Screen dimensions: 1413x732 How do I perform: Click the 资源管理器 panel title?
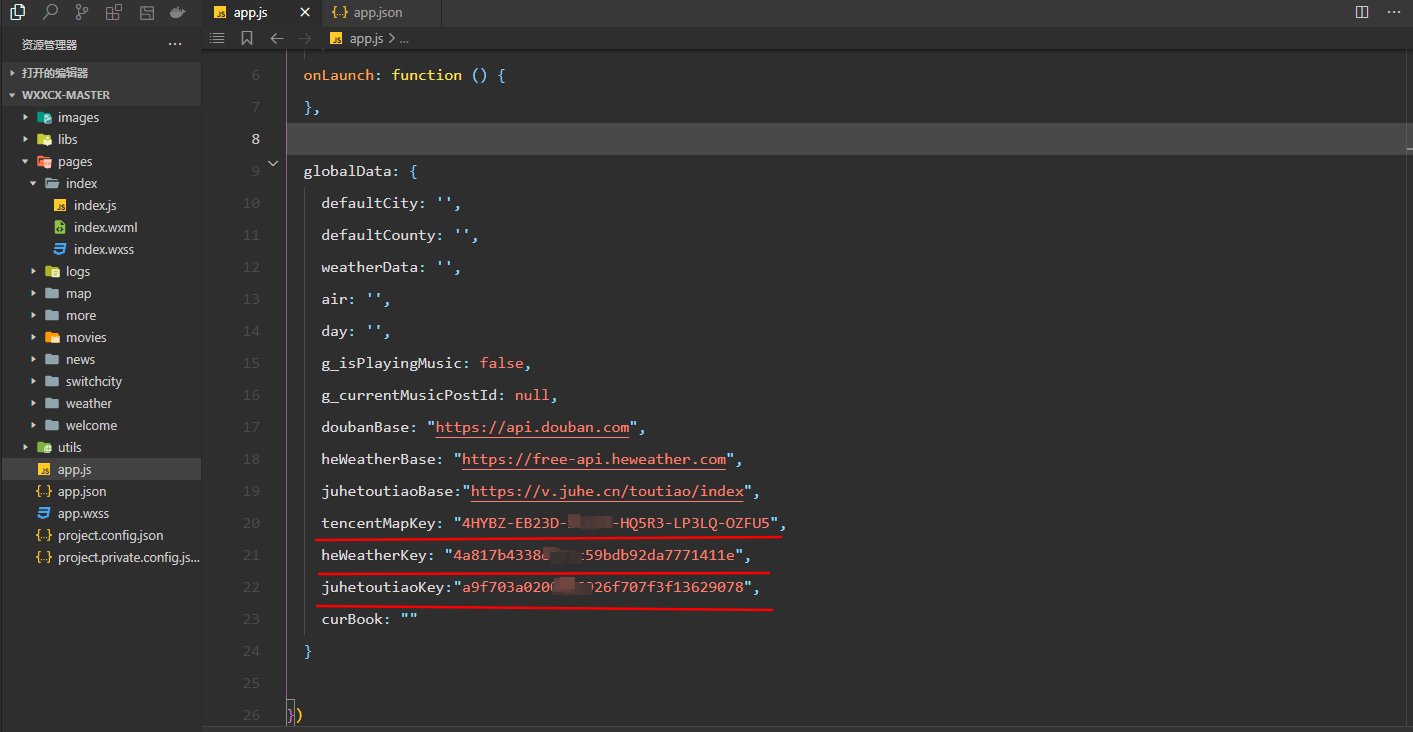pyautogui.click(x=50, y=45)
